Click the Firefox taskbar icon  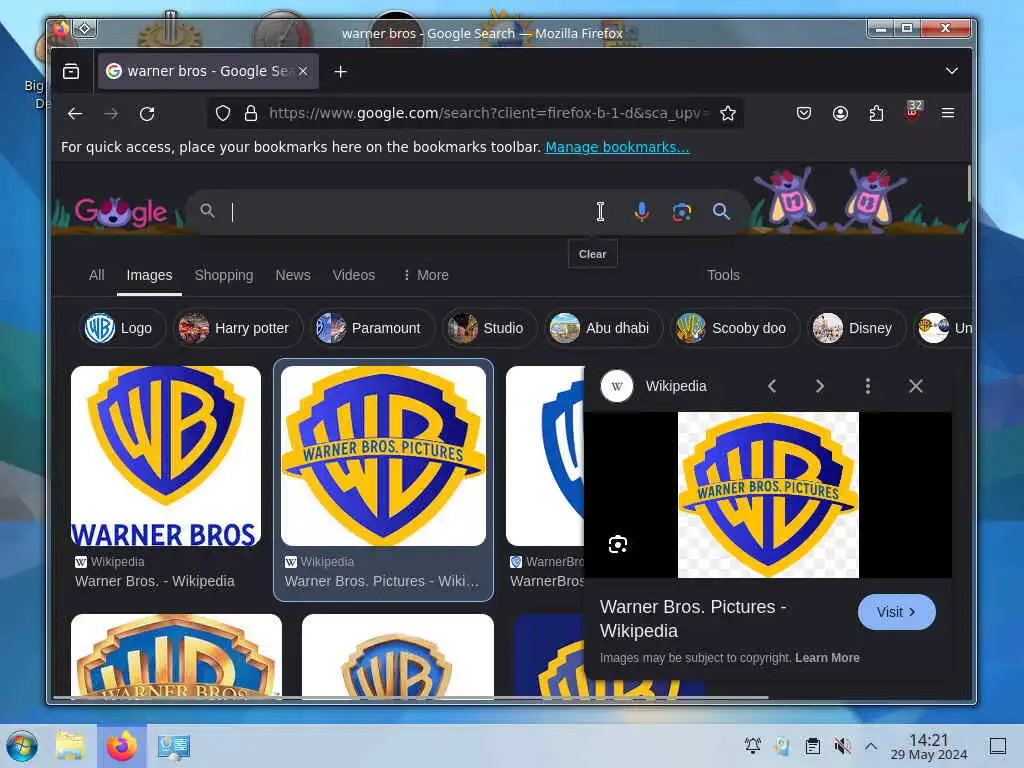tap(122, 746)
